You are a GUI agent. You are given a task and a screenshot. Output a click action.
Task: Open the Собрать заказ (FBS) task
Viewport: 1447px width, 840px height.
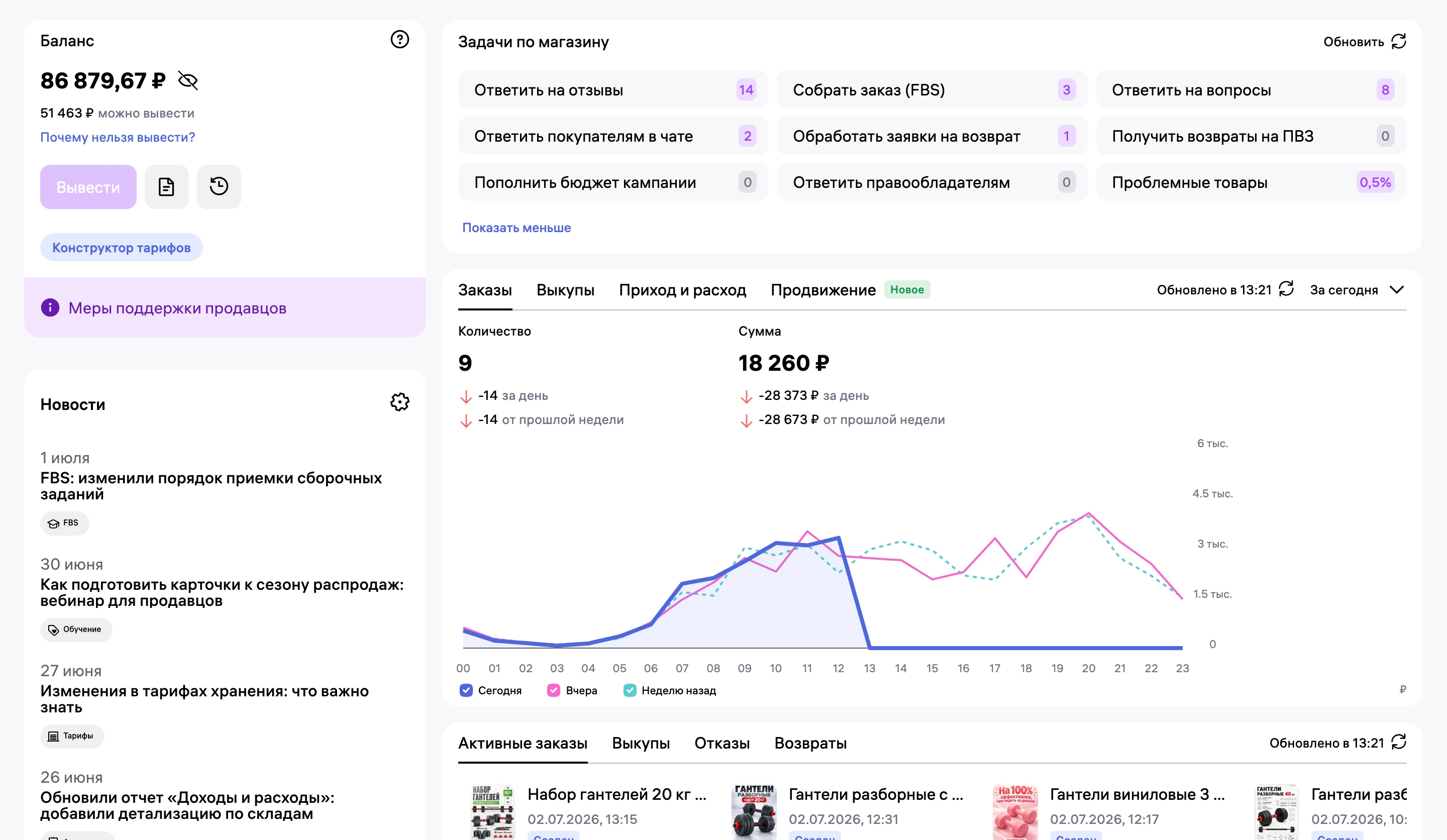[932, 89]
